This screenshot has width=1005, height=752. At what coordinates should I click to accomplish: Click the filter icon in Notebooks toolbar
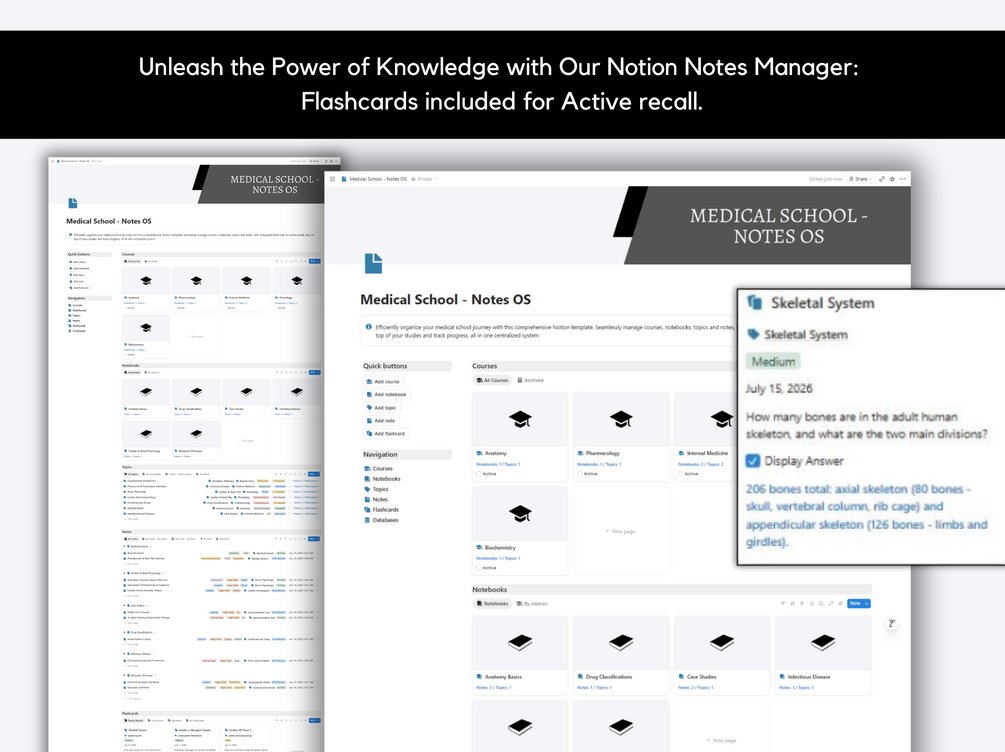coord(783,603)
